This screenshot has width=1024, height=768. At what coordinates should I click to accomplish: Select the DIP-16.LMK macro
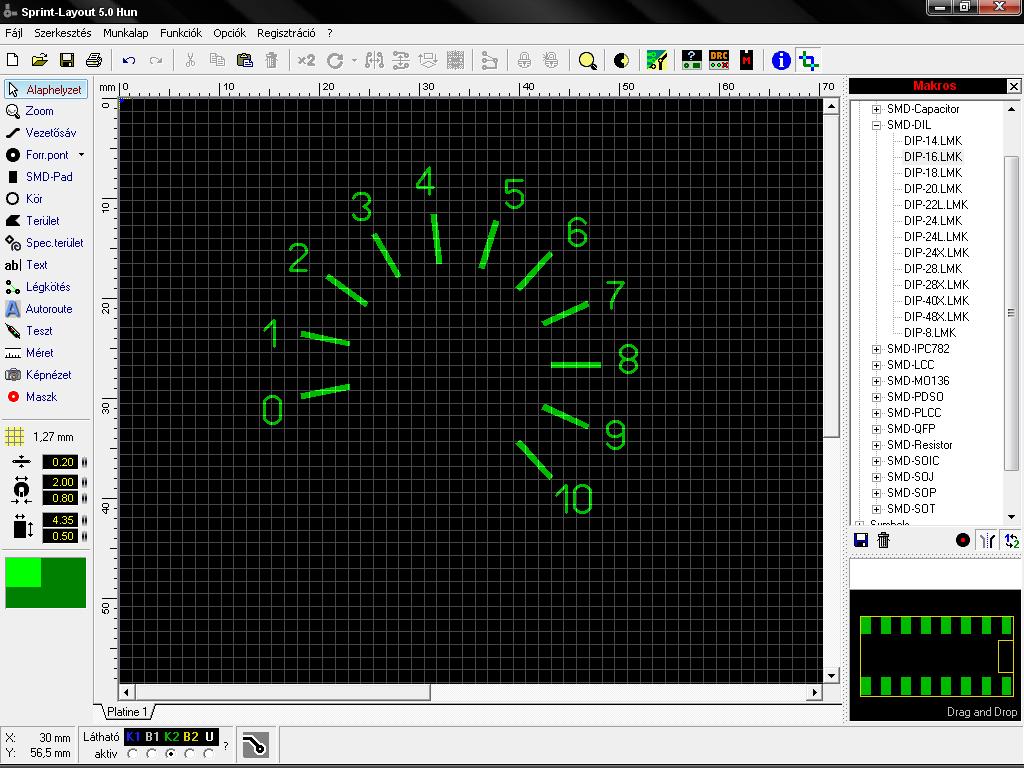point(933,157)
